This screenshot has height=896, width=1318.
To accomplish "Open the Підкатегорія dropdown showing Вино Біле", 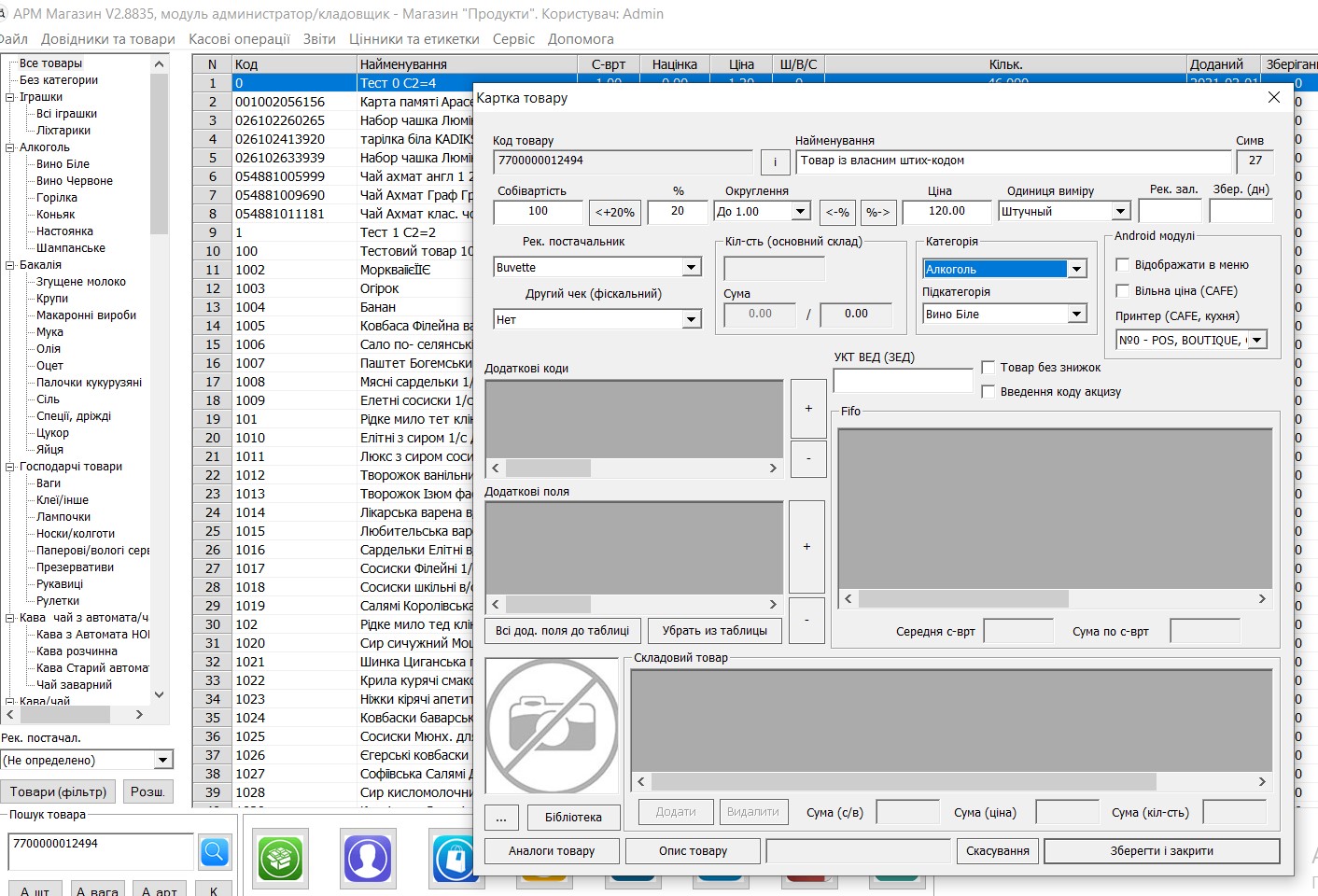I will (x=1077, y=315).
